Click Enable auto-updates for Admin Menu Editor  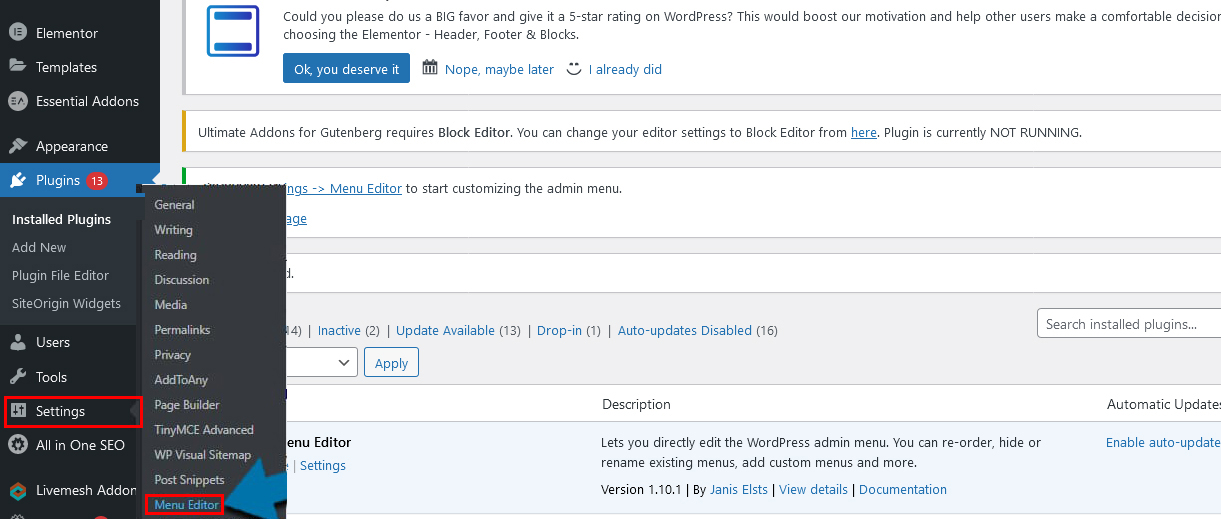(x=1163, y=442)
